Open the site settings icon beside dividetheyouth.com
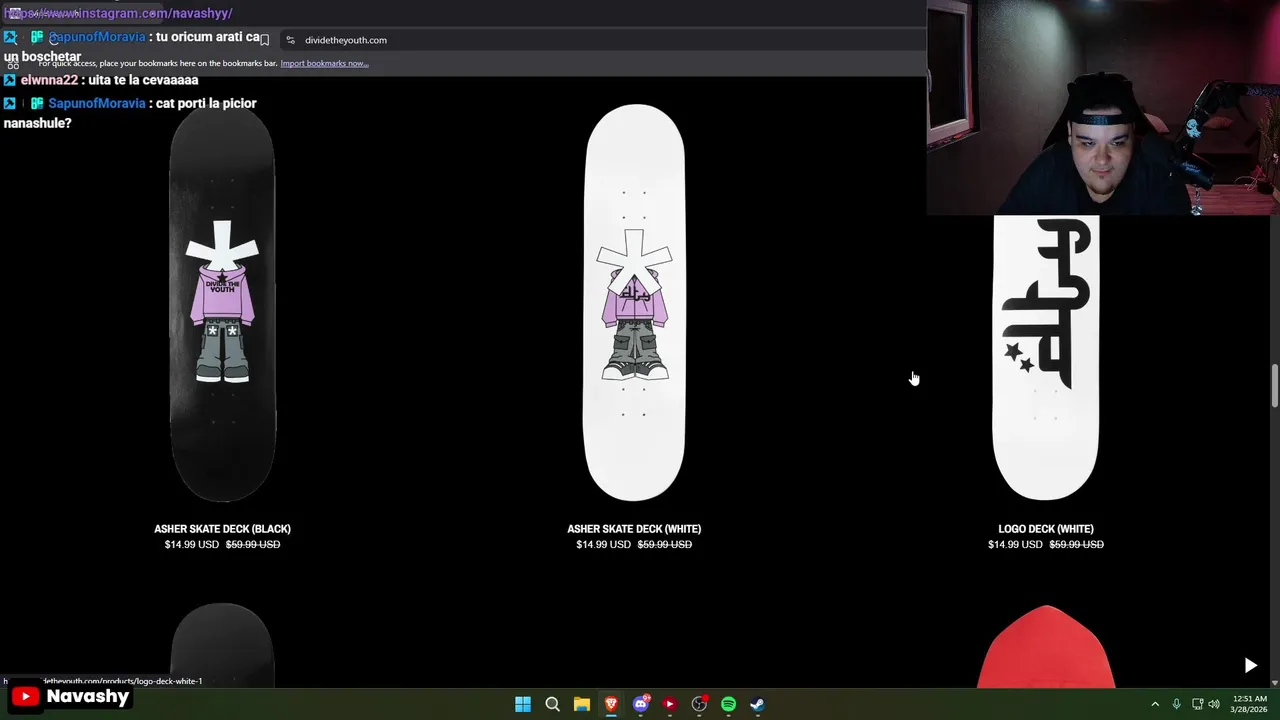Screen dimensions: 1280x720 point(290,40)
